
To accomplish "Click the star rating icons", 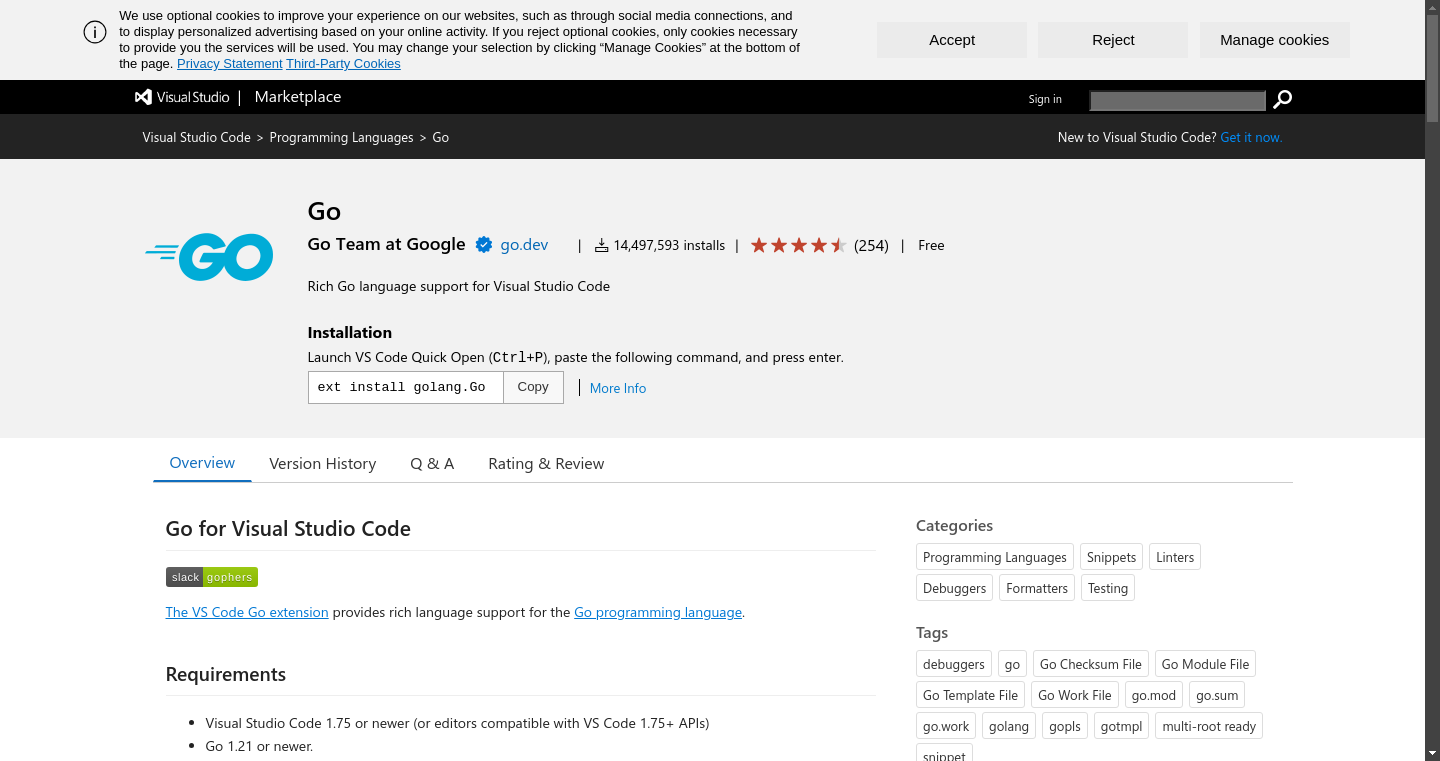I will tap(799, 245).
